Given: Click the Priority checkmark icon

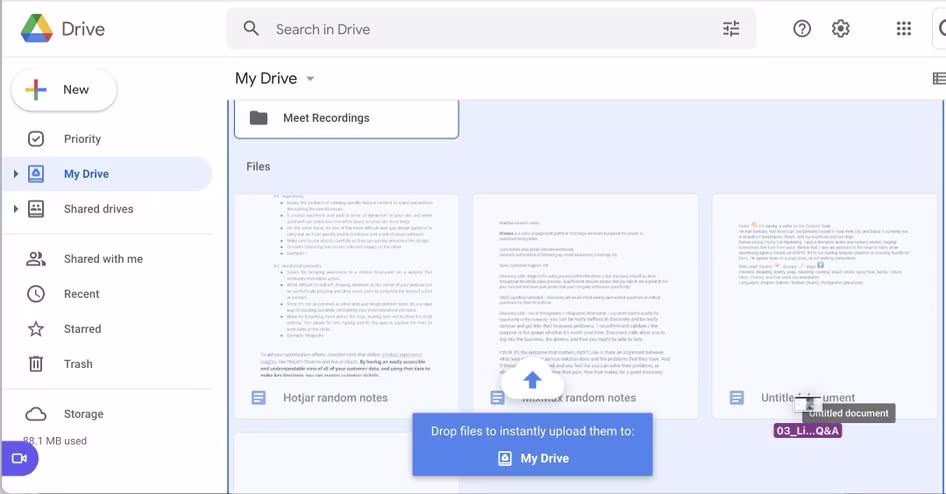Looking at the screenshot, I should pos(36,139).
